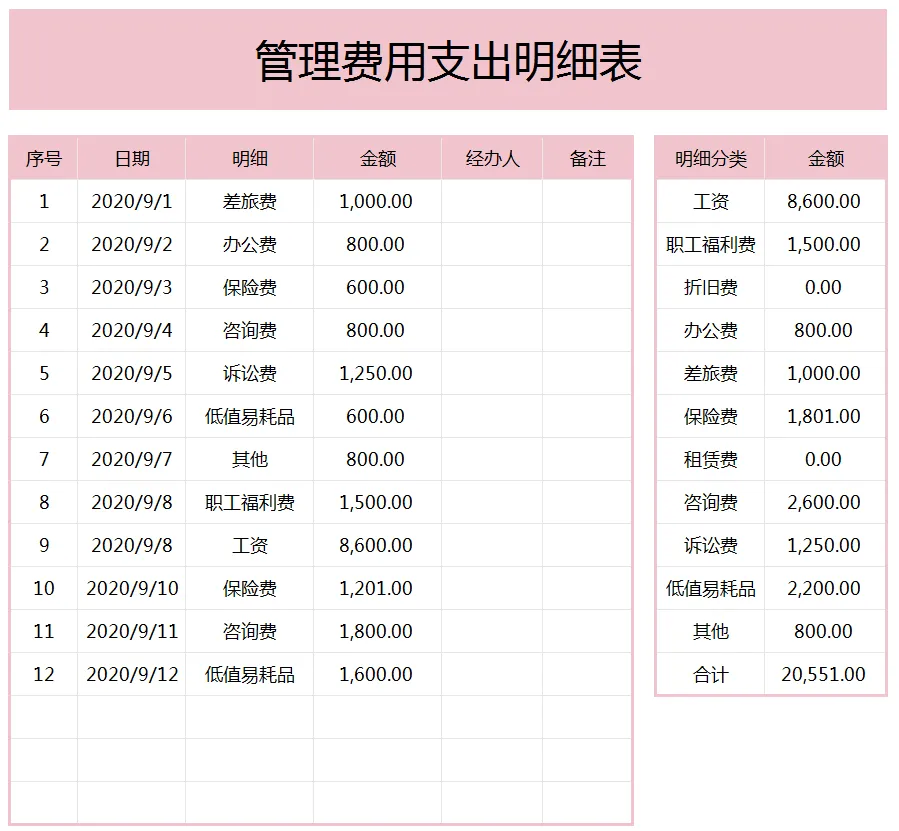Select the date cell 2020/9/4
The height and width of the screenshot is (831, 899).
132,330
